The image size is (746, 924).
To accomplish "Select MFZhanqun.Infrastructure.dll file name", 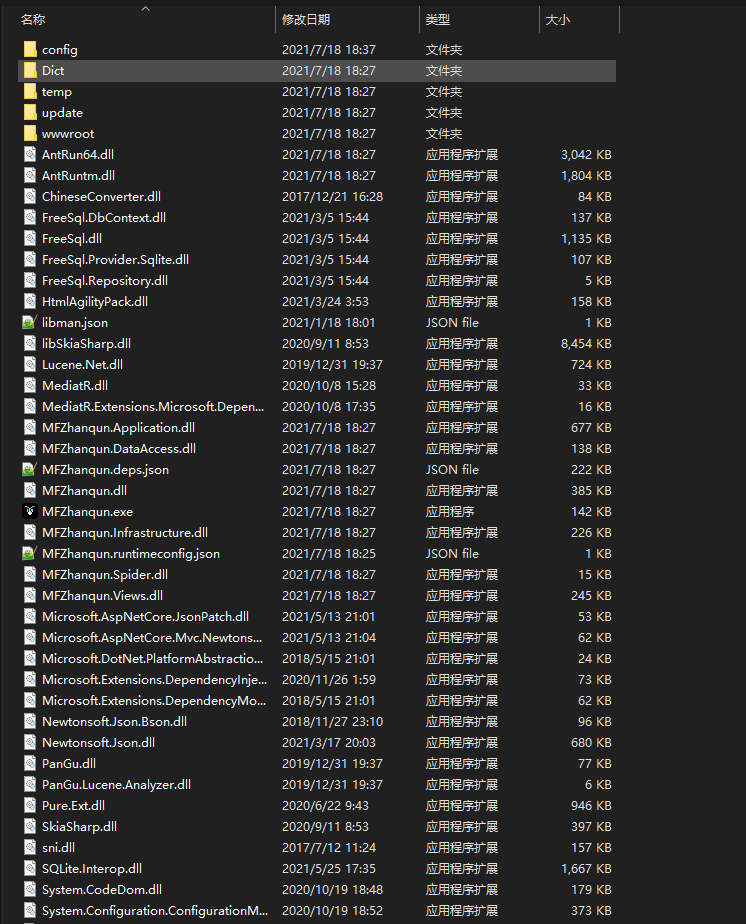I will (125, 533).
